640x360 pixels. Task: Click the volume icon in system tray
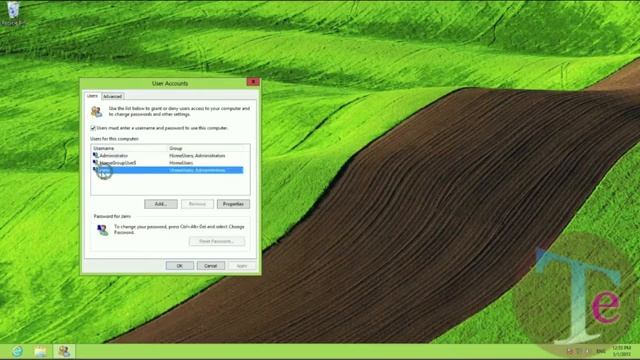coord(587,351)
